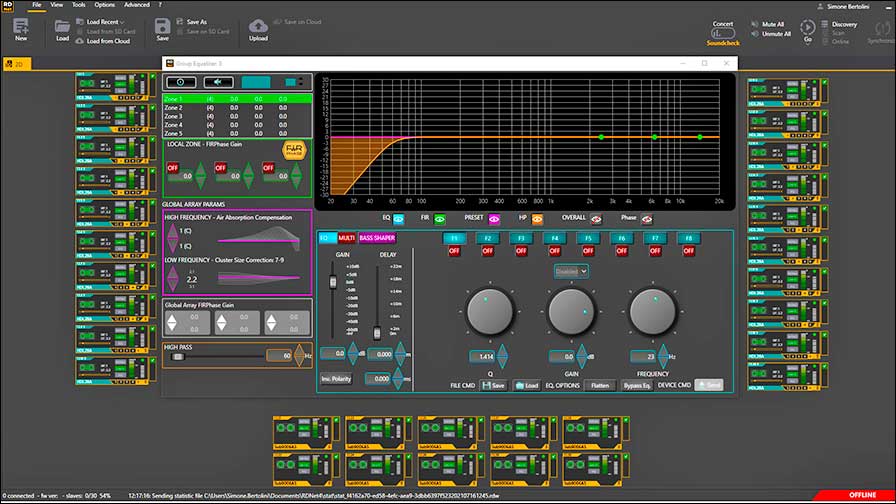The image size is (896, 504).
Task: Select Zone 3 row in zone list
Action: coord(237,116)
